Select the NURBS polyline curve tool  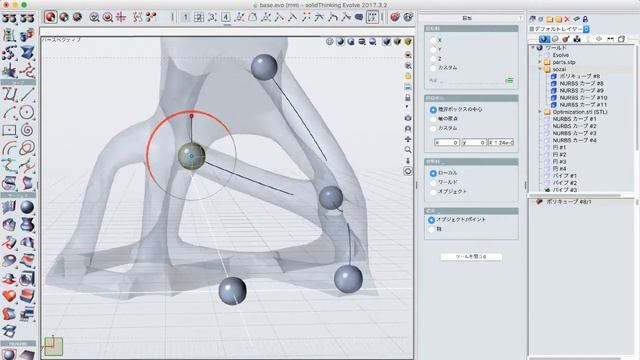(9, 94)
